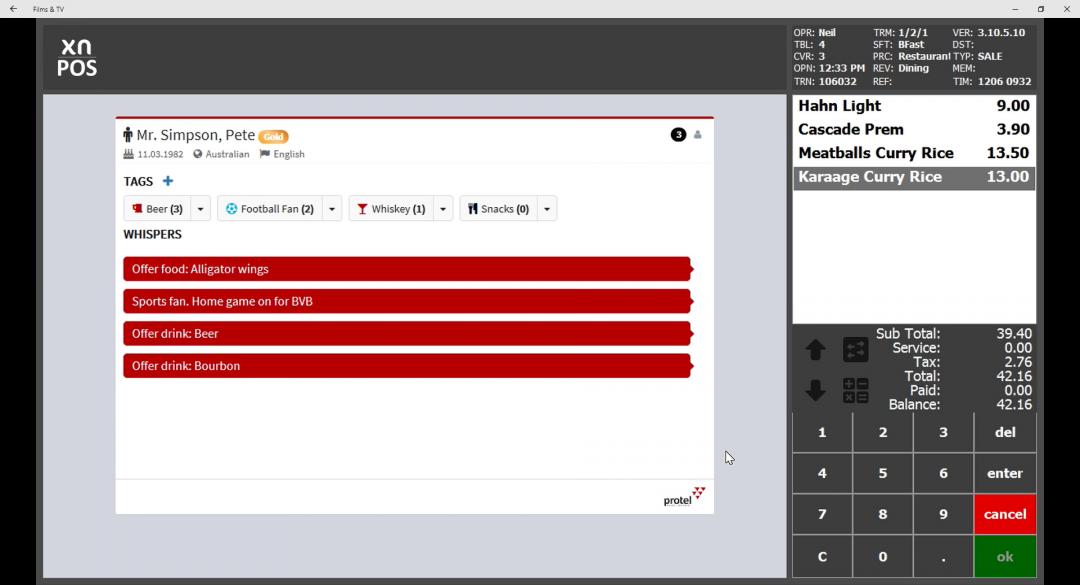
Task: Click the scroll down arrow icon
Action: pos(815,391)
